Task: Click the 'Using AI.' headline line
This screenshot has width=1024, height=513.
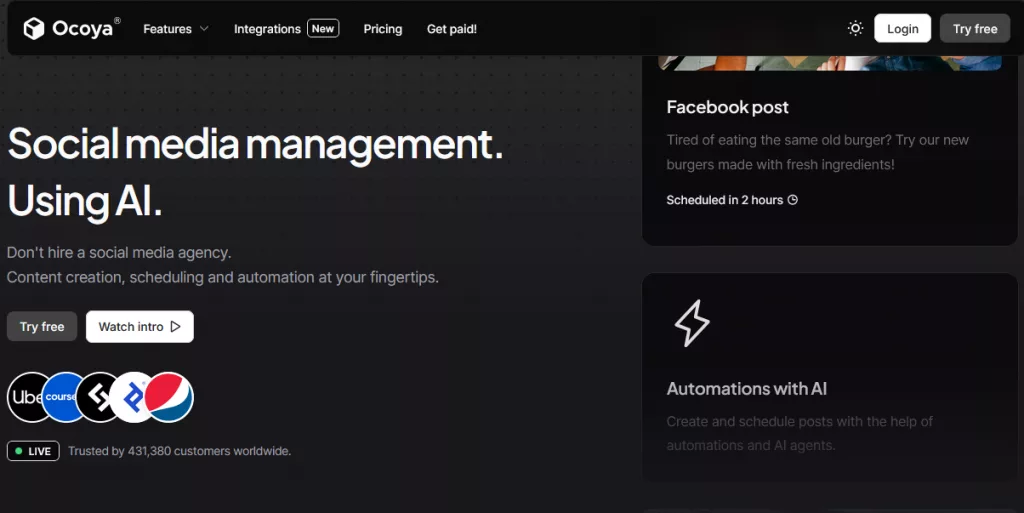Action: pyautogui.click(x=85, y=201)
